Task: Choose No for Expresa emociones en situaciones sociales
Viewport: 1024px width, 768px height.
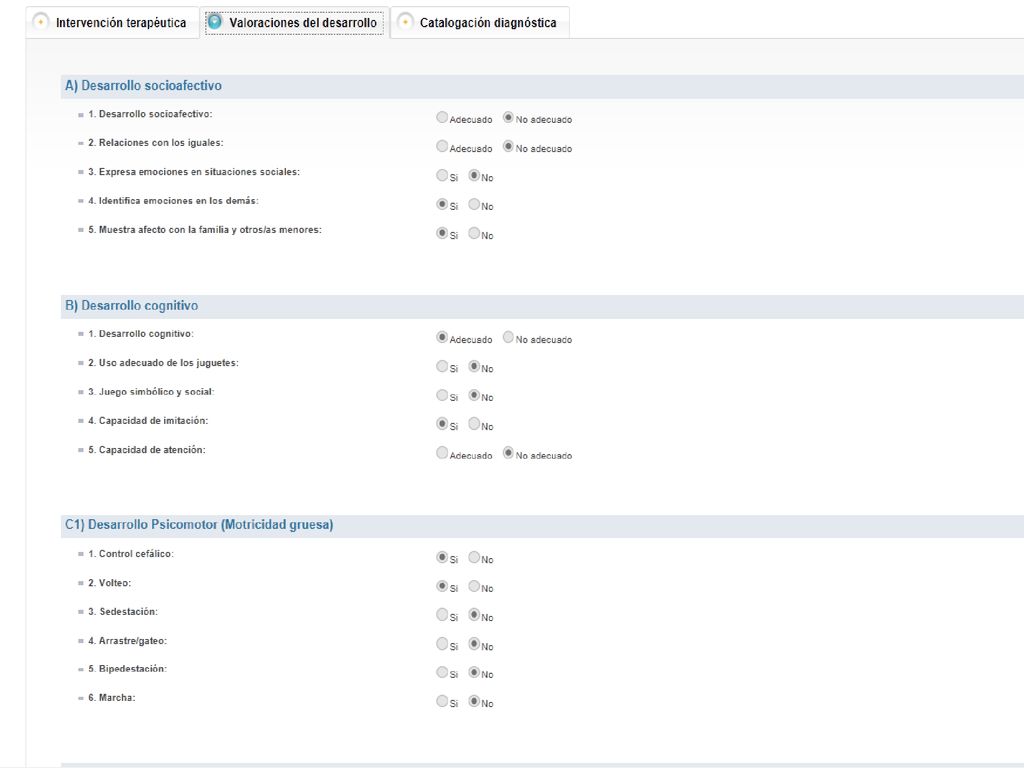Action: pos(474,176)
